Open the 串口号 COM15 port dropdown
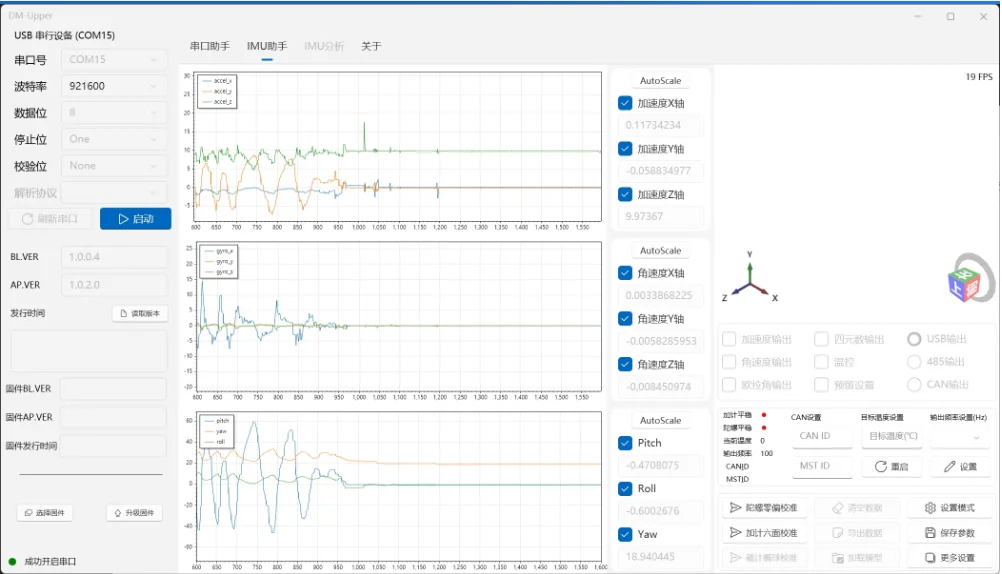Screen dimensions: 1002x574 (114, 59)
